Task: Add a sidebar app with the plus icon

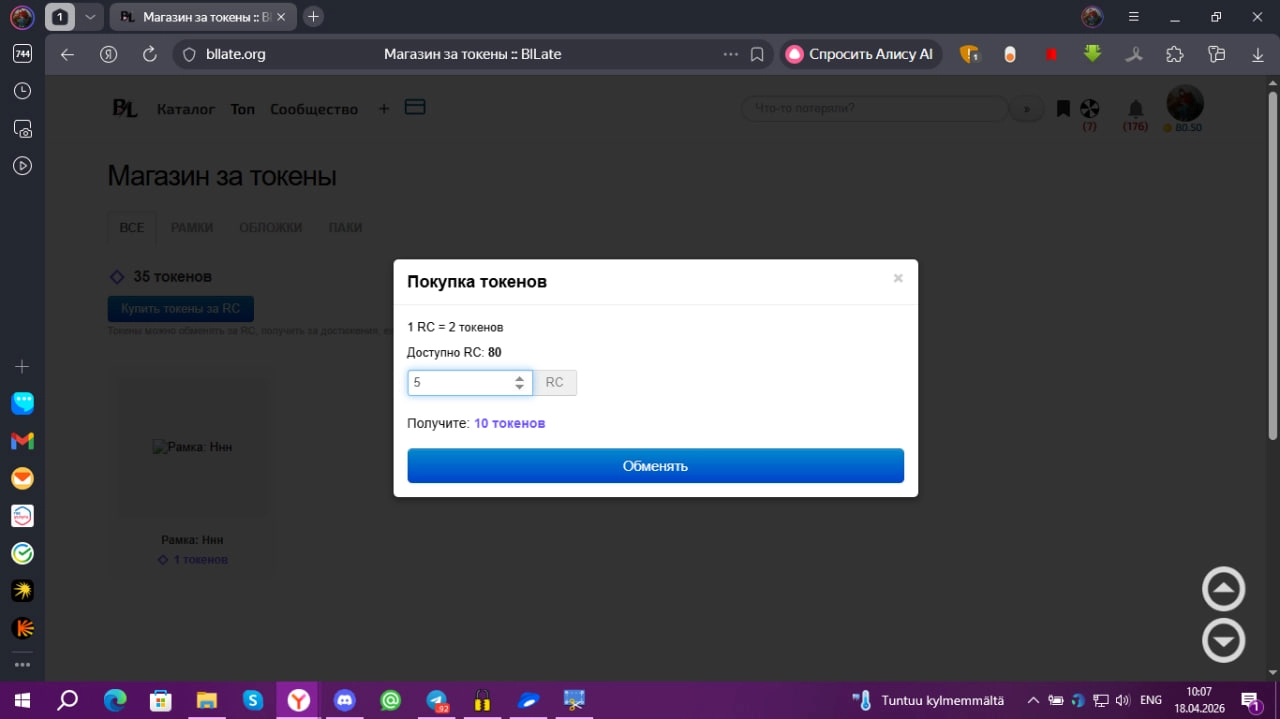Action: [22, 367]
